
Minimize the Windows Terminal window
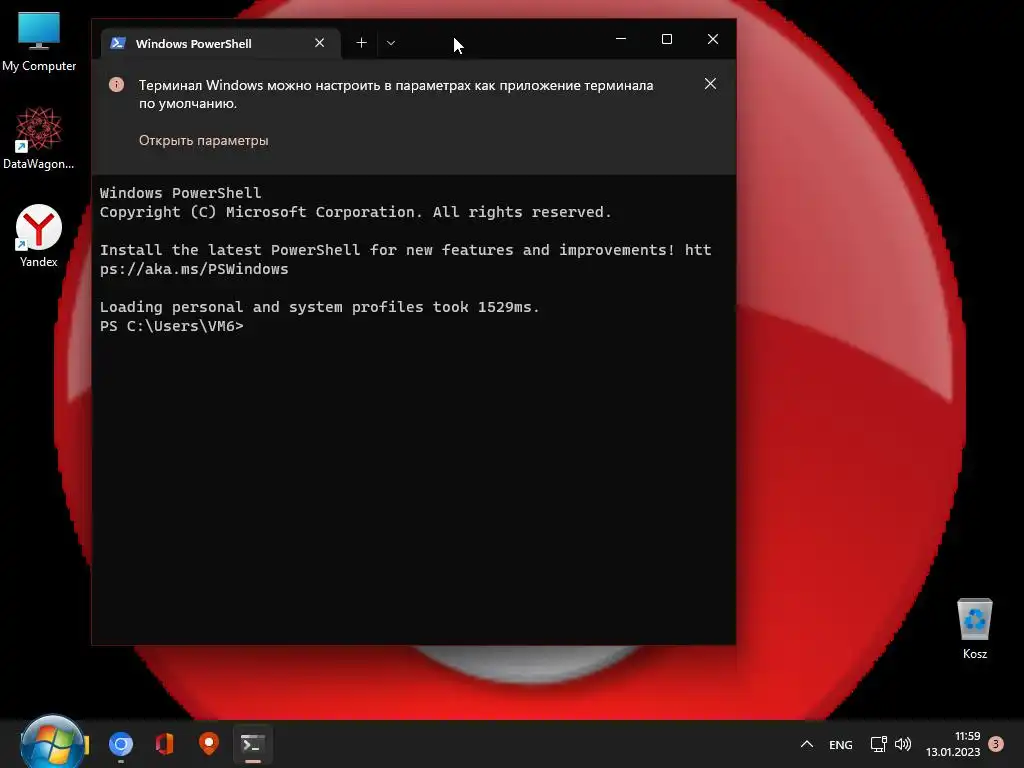point(621,39)
